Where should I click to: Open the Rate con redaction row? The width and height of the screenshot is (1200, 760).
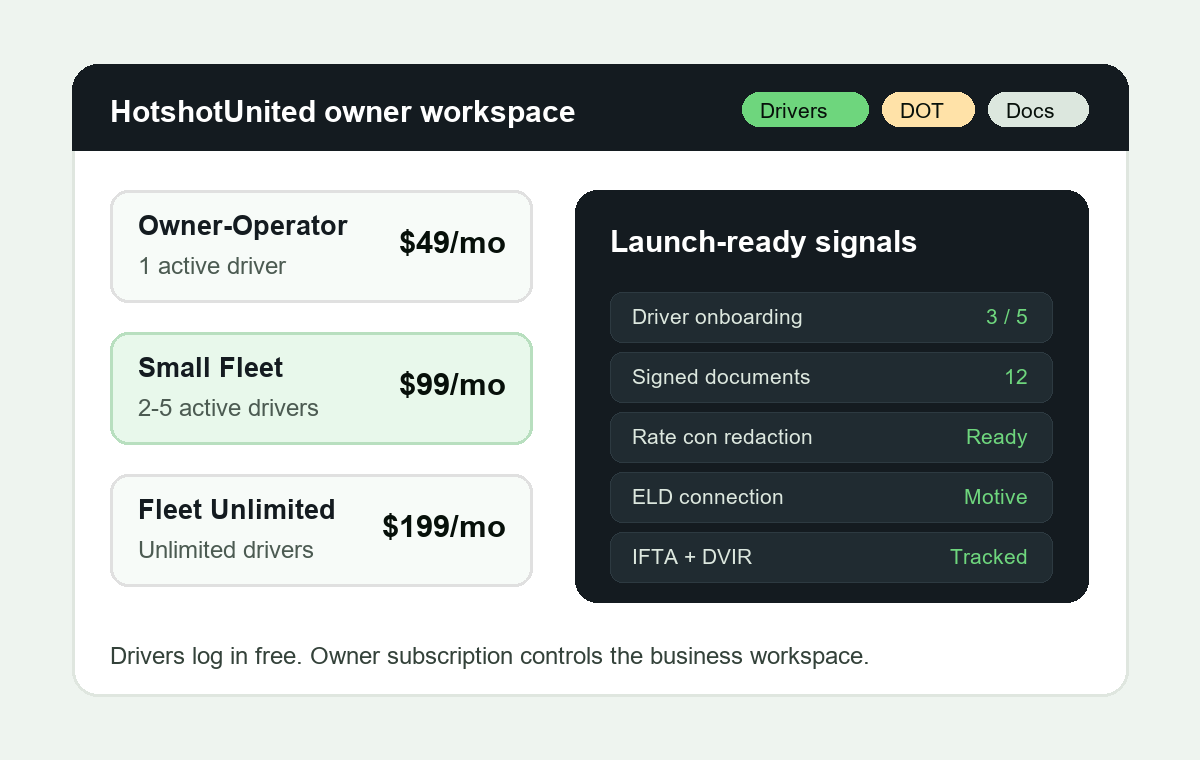pyautogui.click(x=831, y=437)
